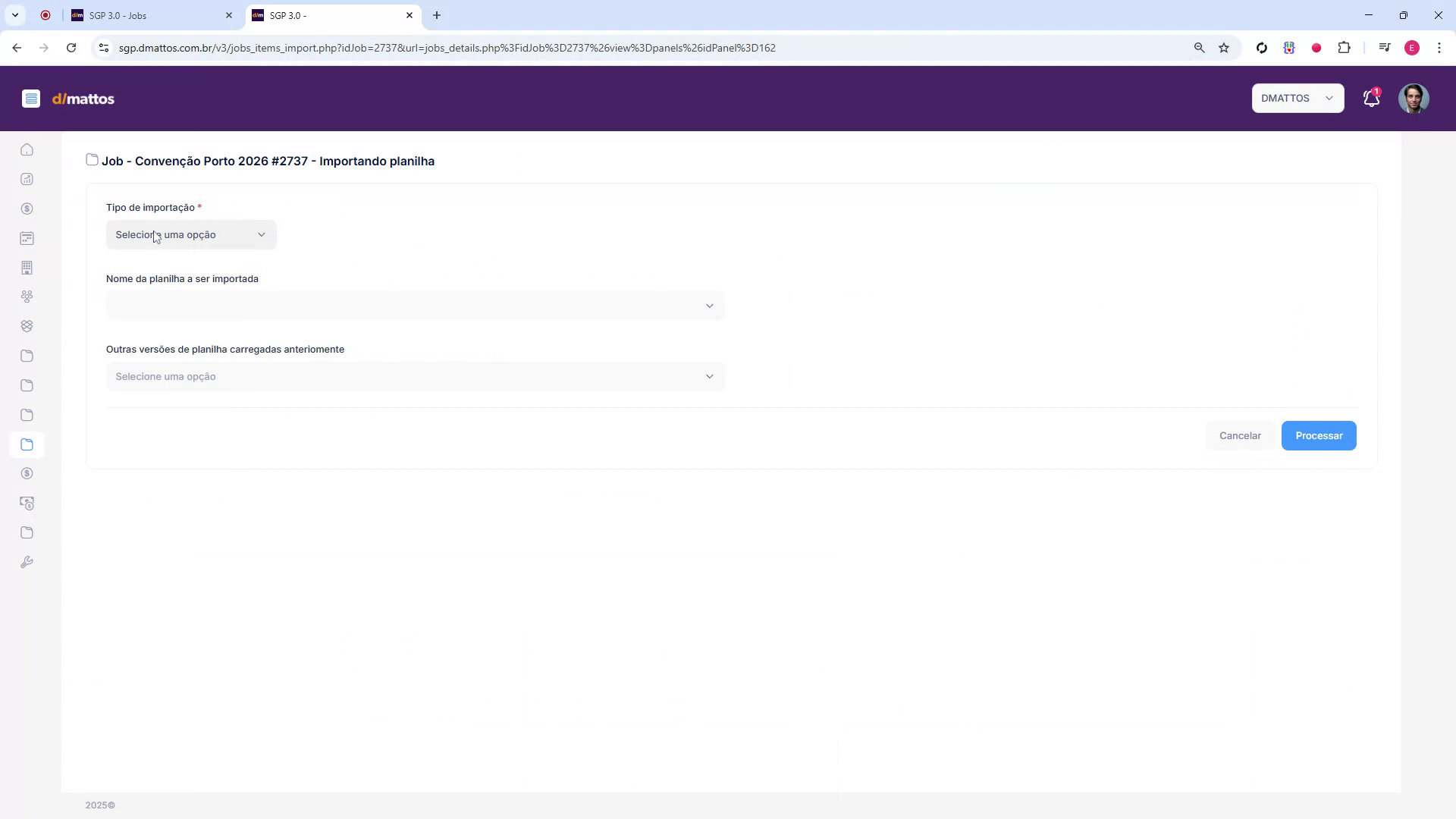Click the red recording indicator in toolbar
The height and width of the screenshot is (819, 1456).
[1316, 47]
